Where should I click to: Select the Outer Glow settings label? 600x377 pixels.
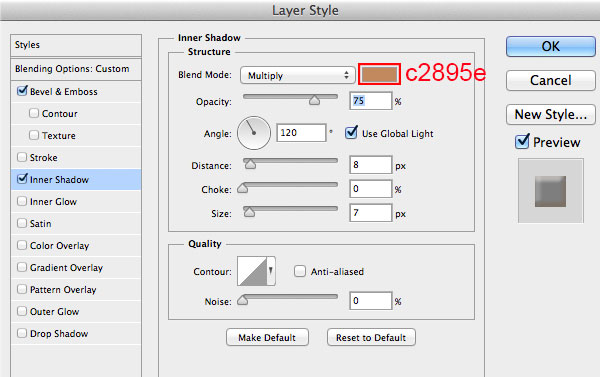coord(54,312)
